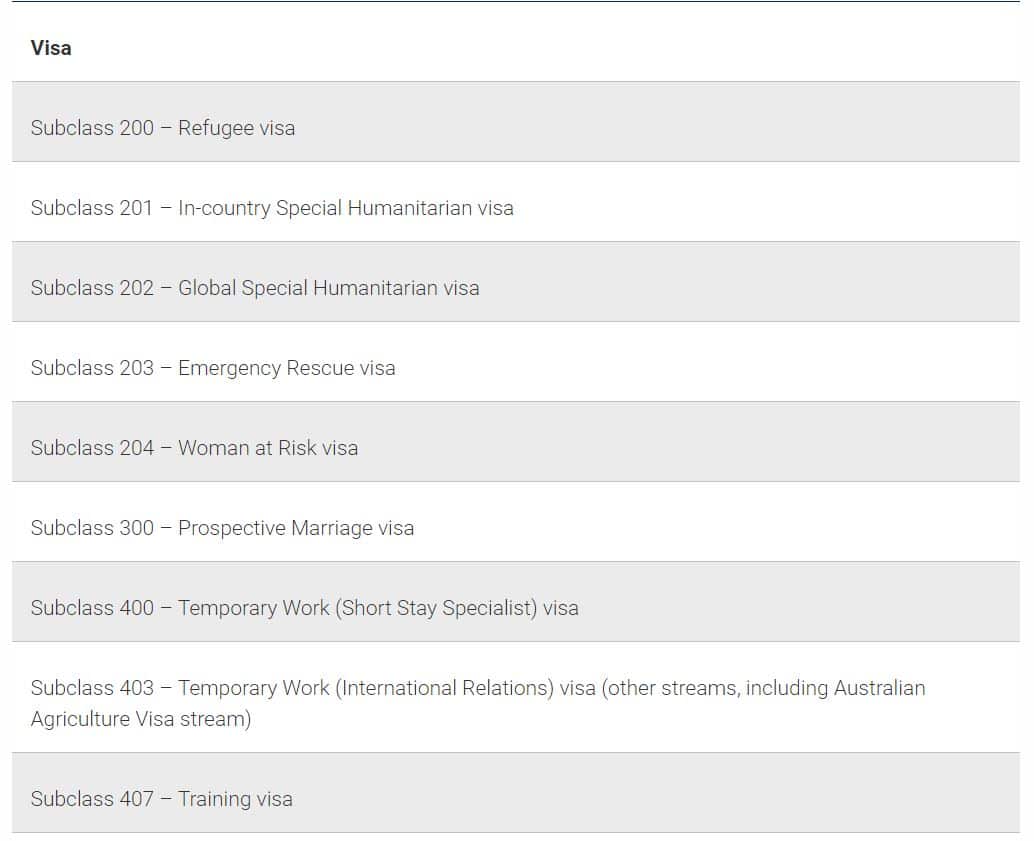This screenshot has height=841, width=1034.
Task: Click the 'Subclass 200' text
Action: pos(92,128)
